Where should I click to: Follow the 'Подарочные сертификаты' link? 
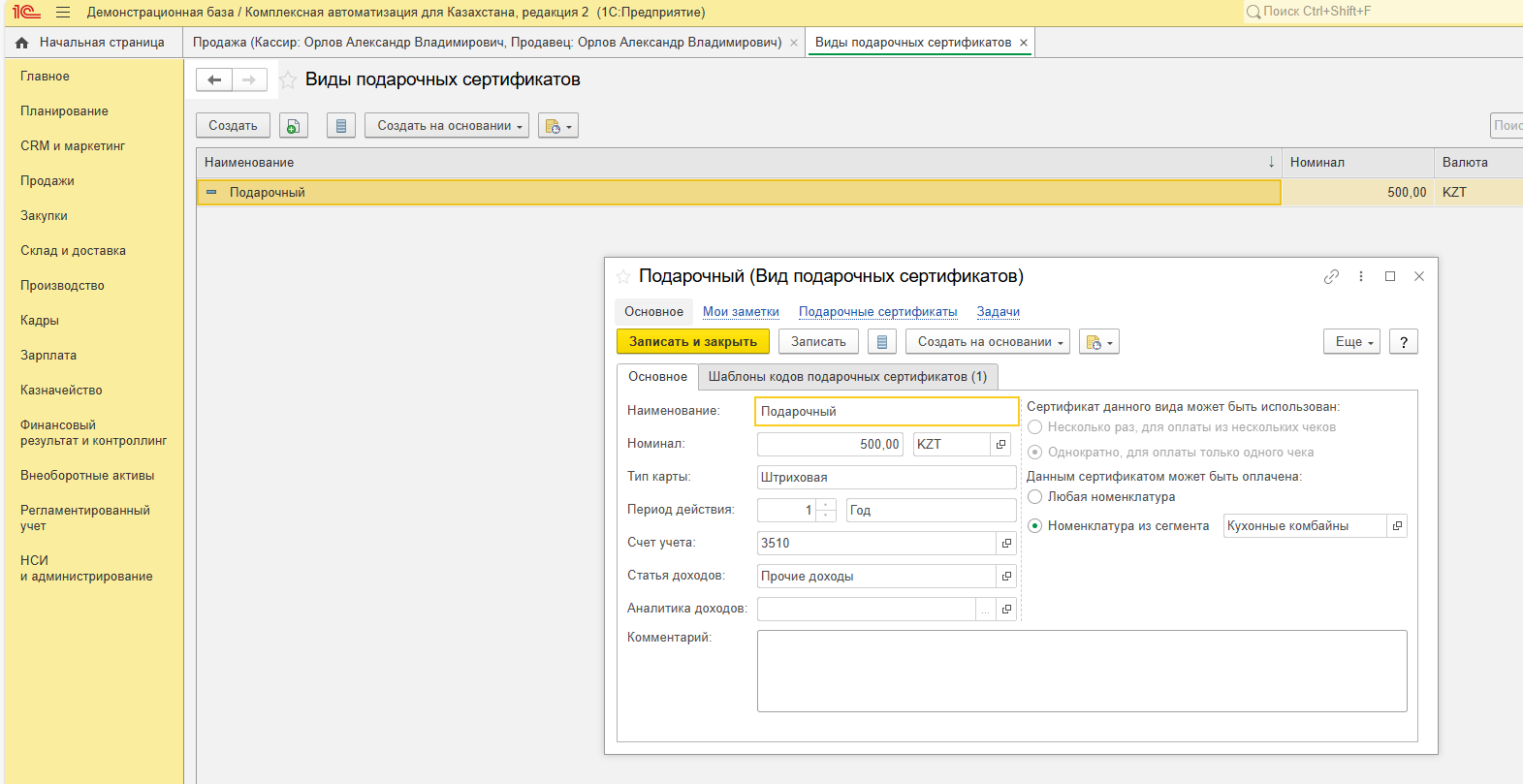pos(877,312)
